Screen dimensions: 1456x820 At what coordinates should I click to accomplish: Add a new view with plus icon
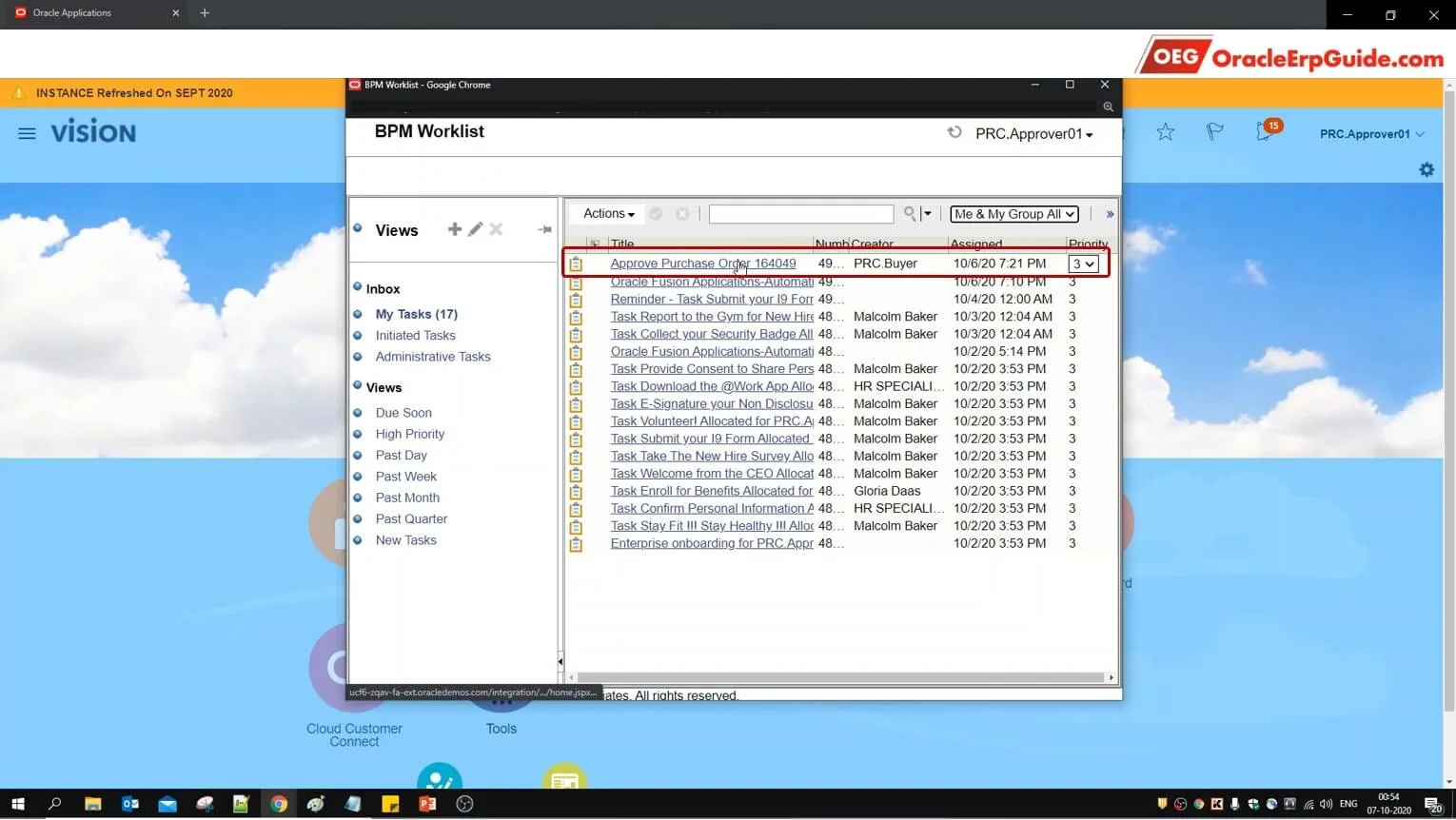tap(455, 229)
